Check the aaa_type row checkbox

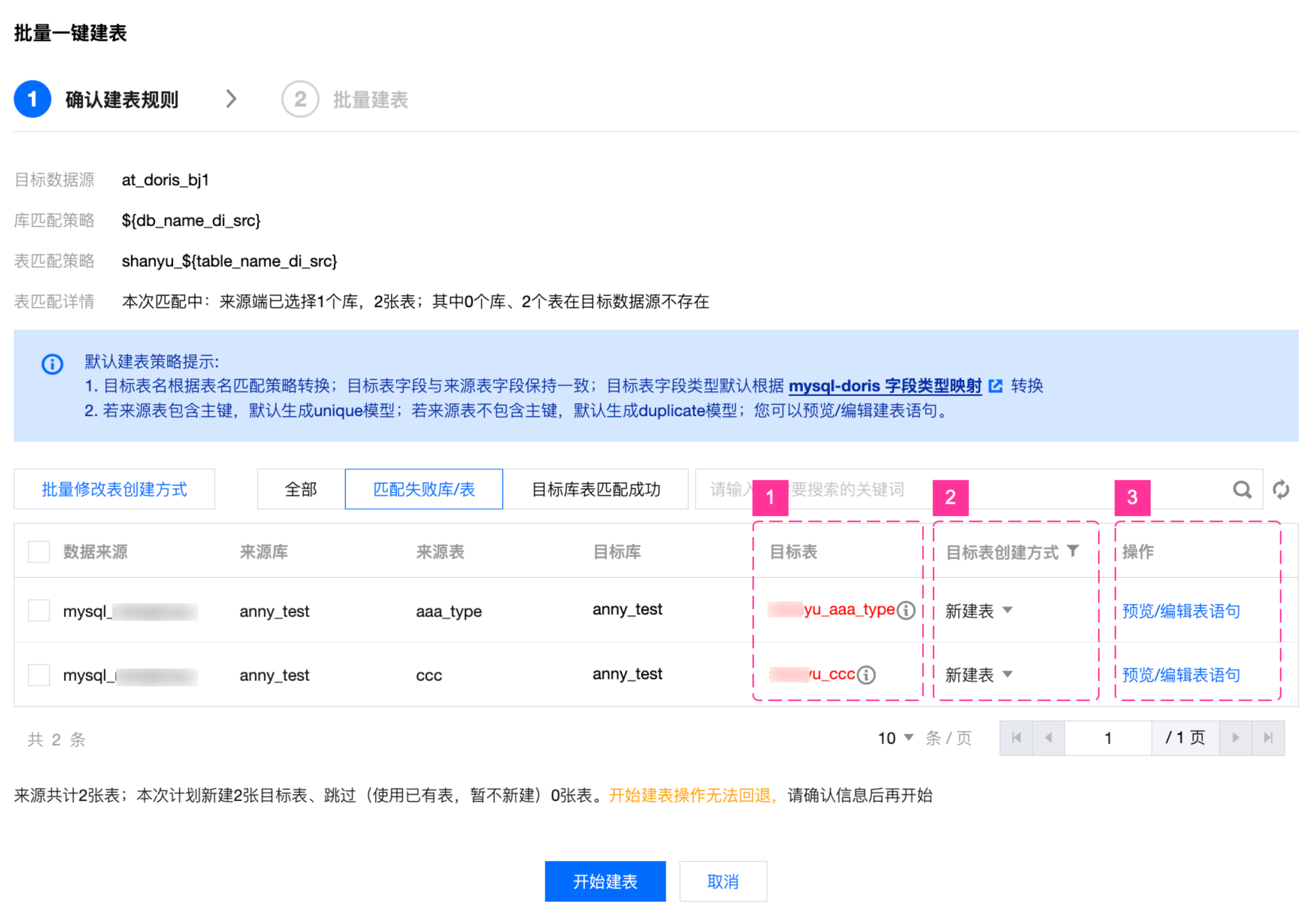coord(39,611)
